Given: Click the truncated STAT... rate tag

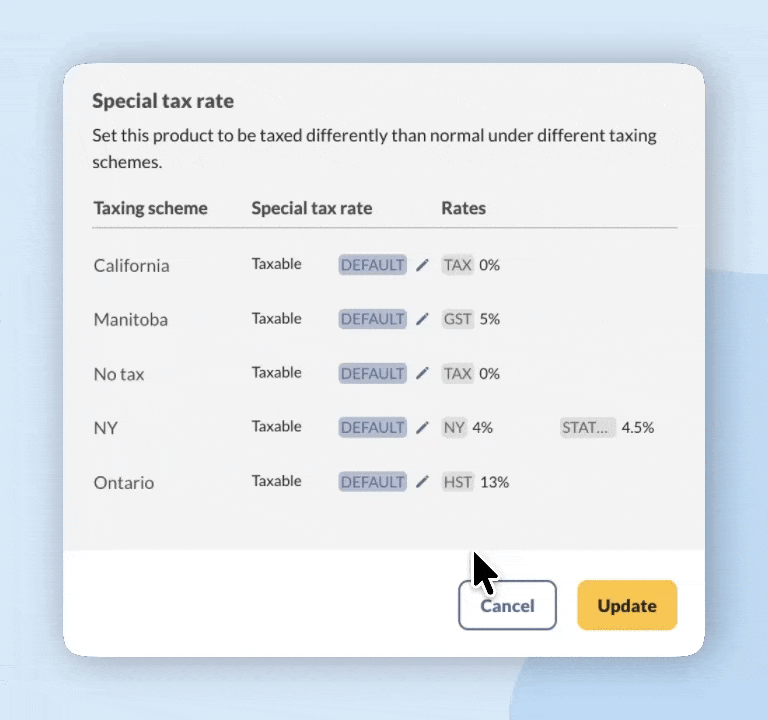Looking at the screenshot, I should [587, 427].
